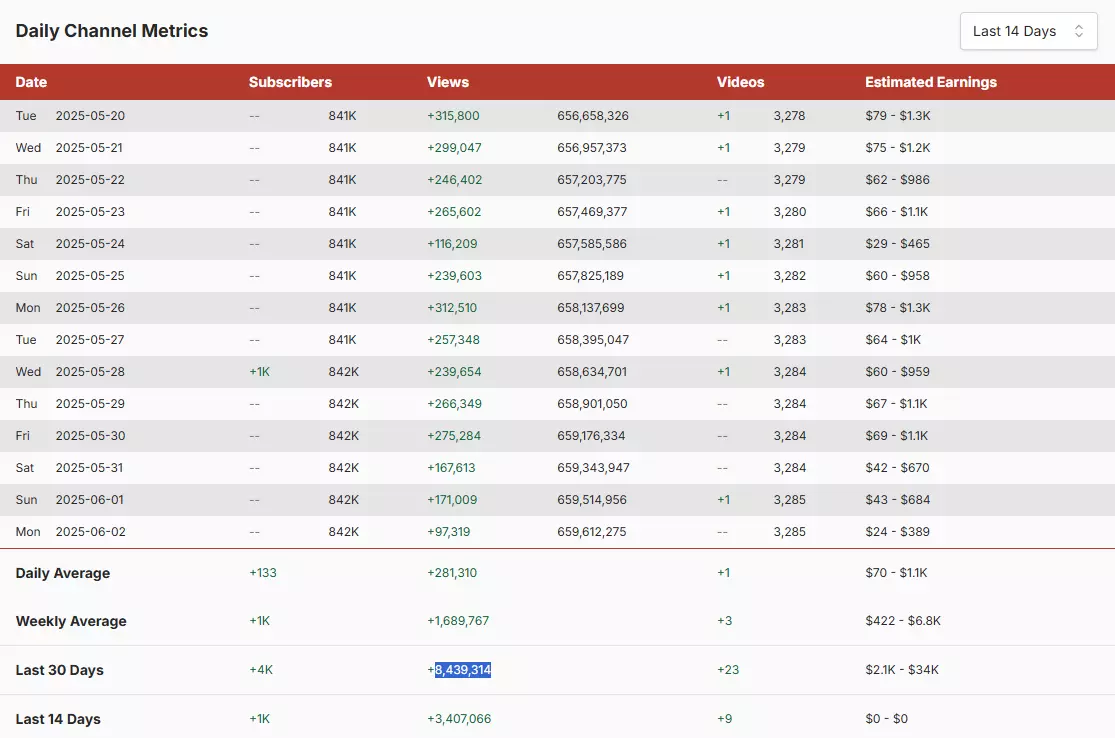Click the Daily Channel Metrics heading
Image resolution: width=1115 pixels, height=738 pixels.
coord(112,31)
